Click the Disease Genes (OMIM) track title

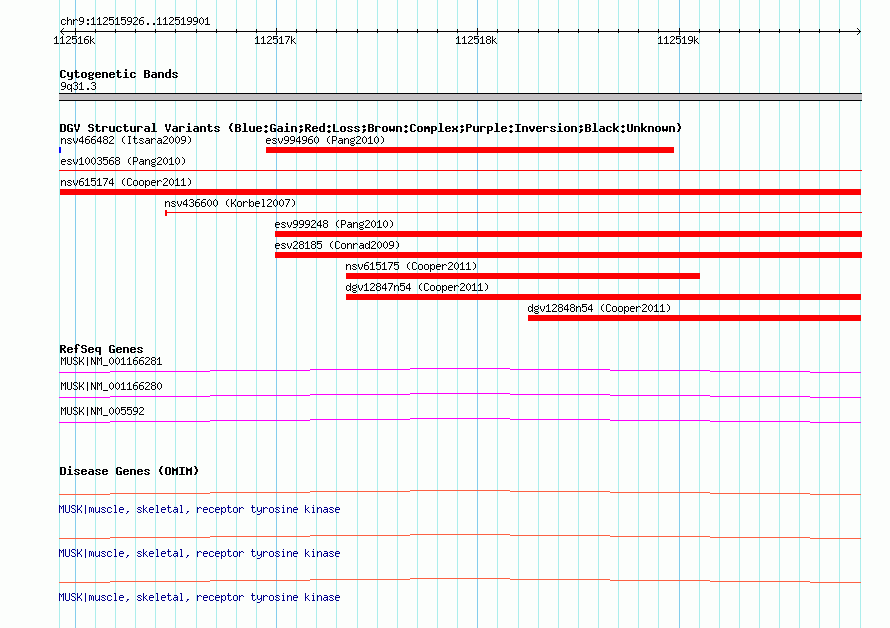tap(129, 471)
